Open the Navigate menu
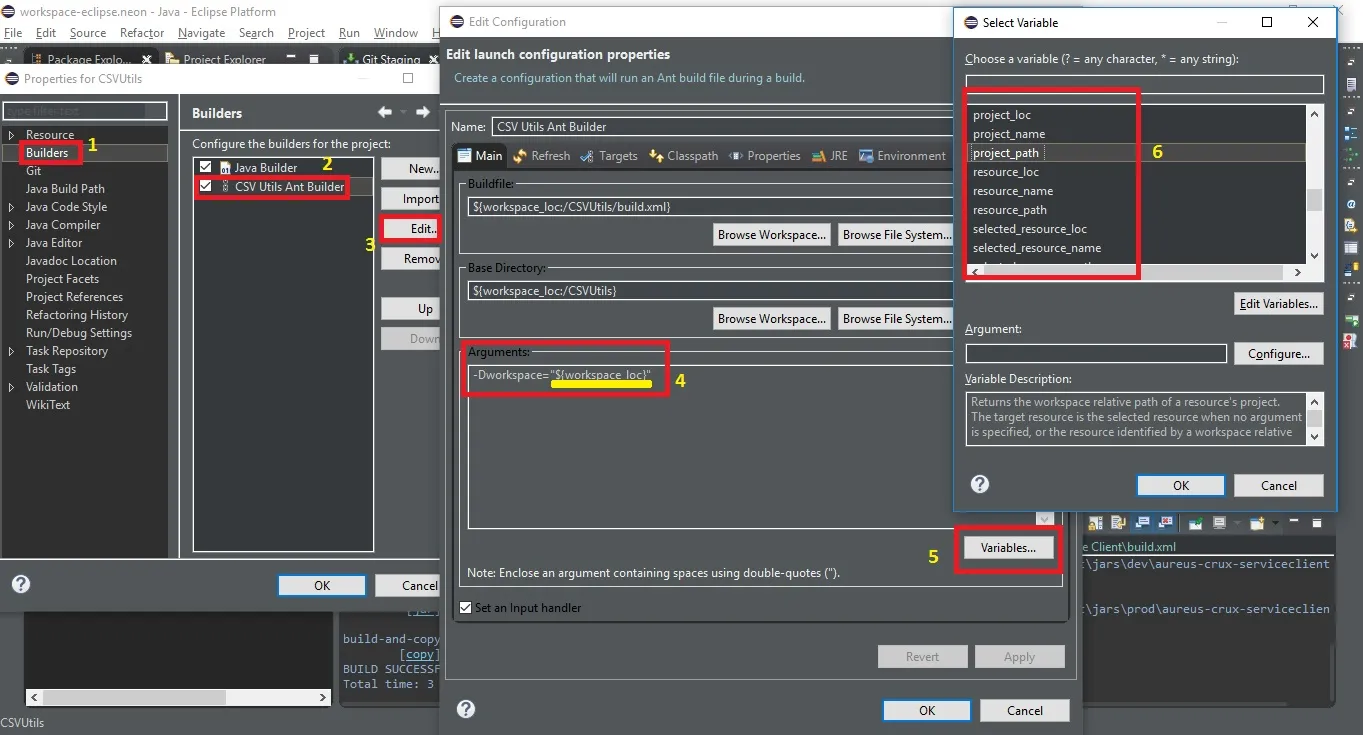This screenshot has height=735, width=1363. point(201,33)
